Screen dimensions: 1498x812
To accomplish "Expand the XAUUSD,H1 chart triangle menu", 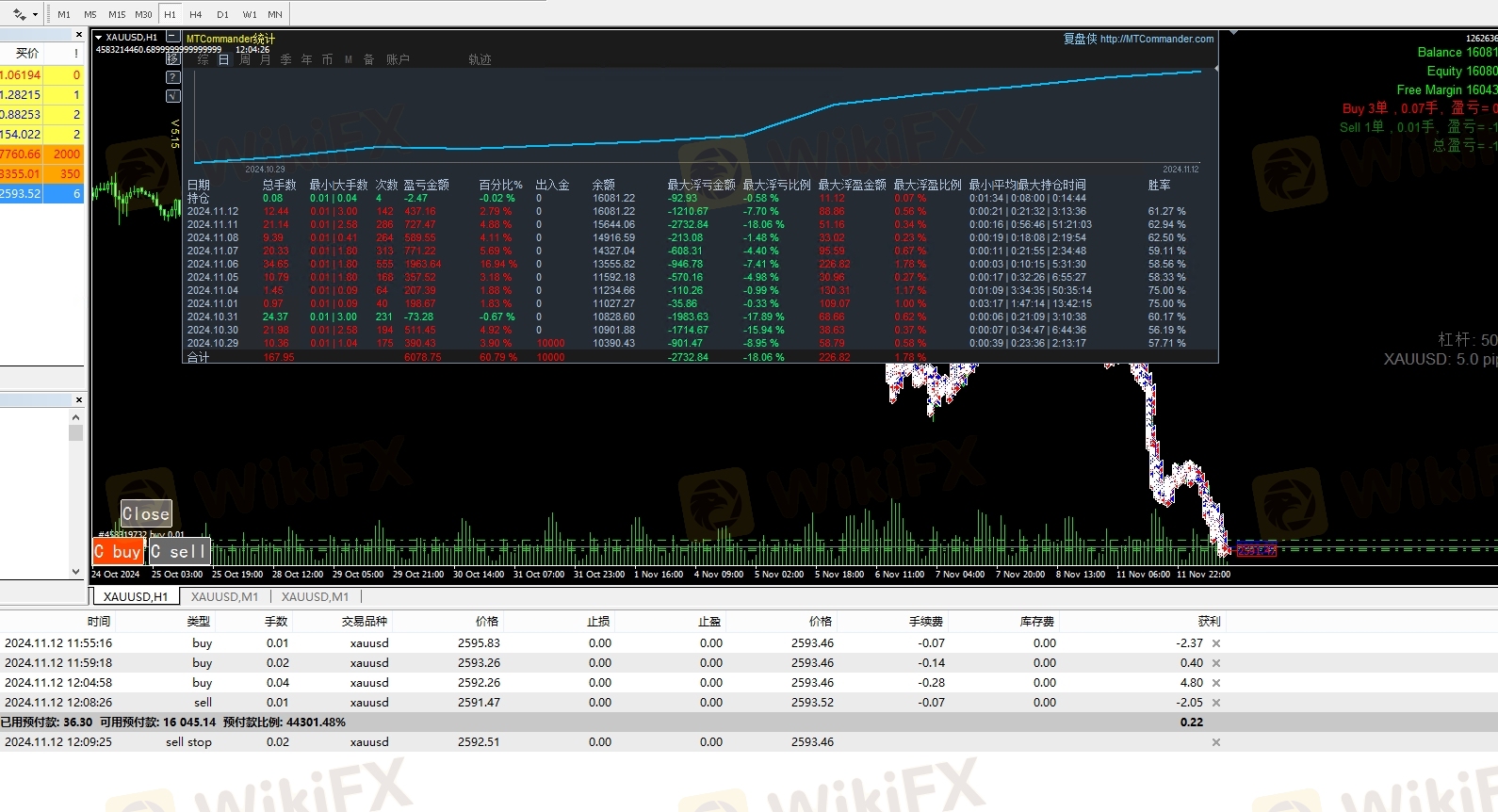I will [x=99, y=38].
